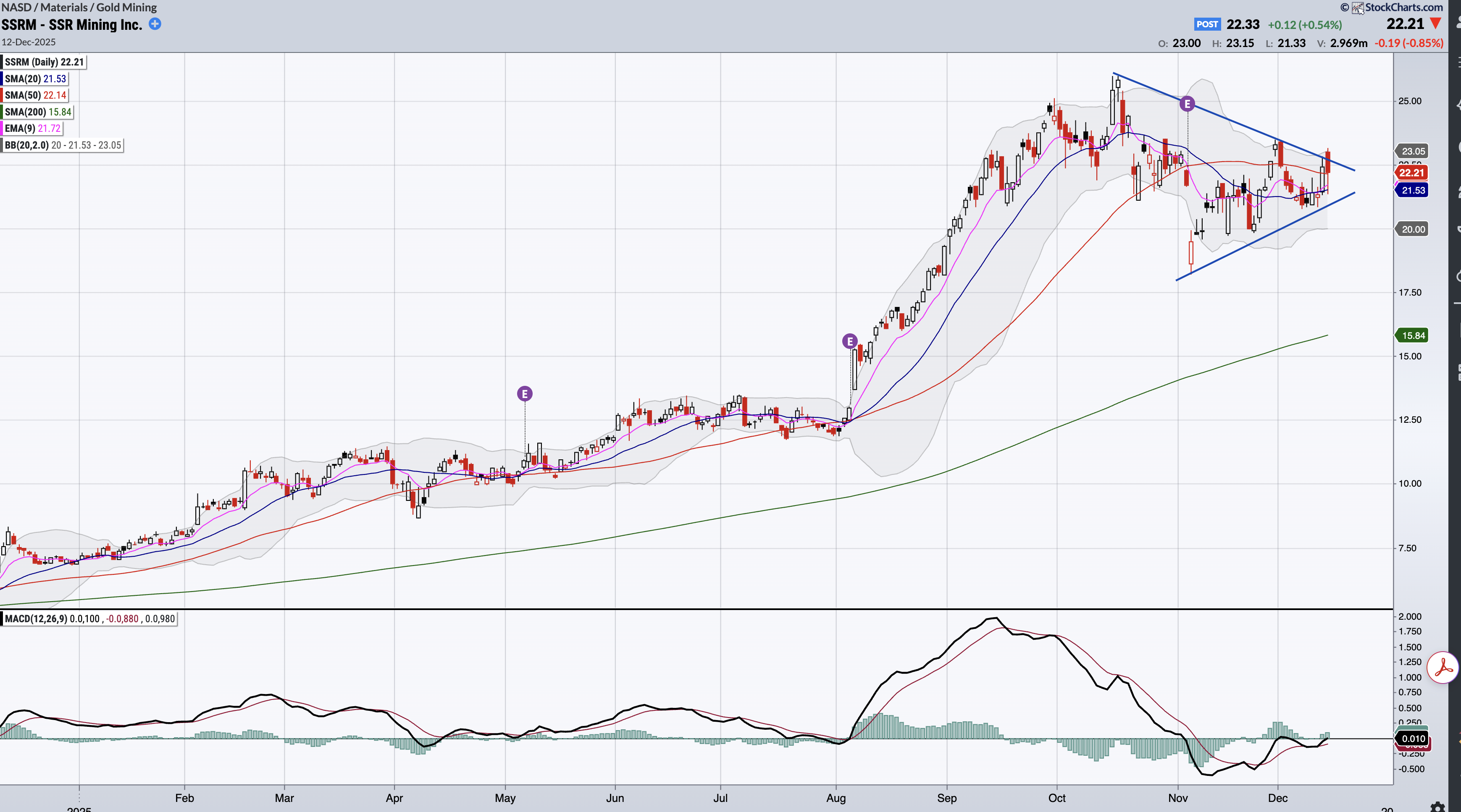Click the earnings E marker in early August

[x=849, y=341]
